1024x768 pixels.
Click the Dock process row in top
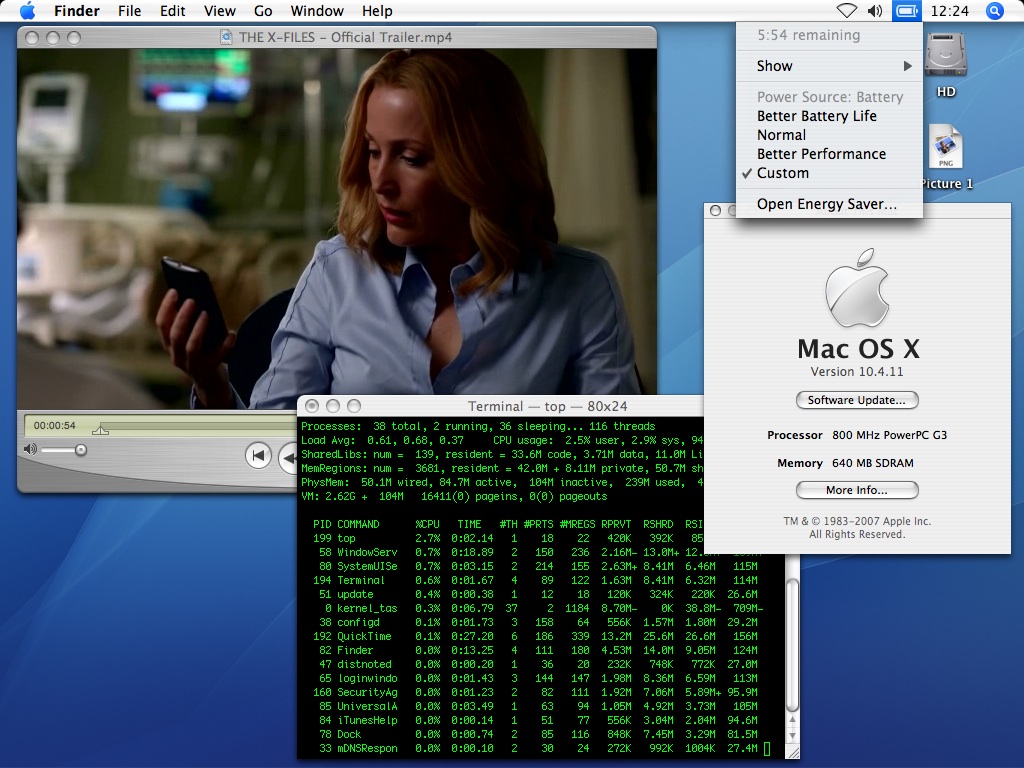pos(536,735)
